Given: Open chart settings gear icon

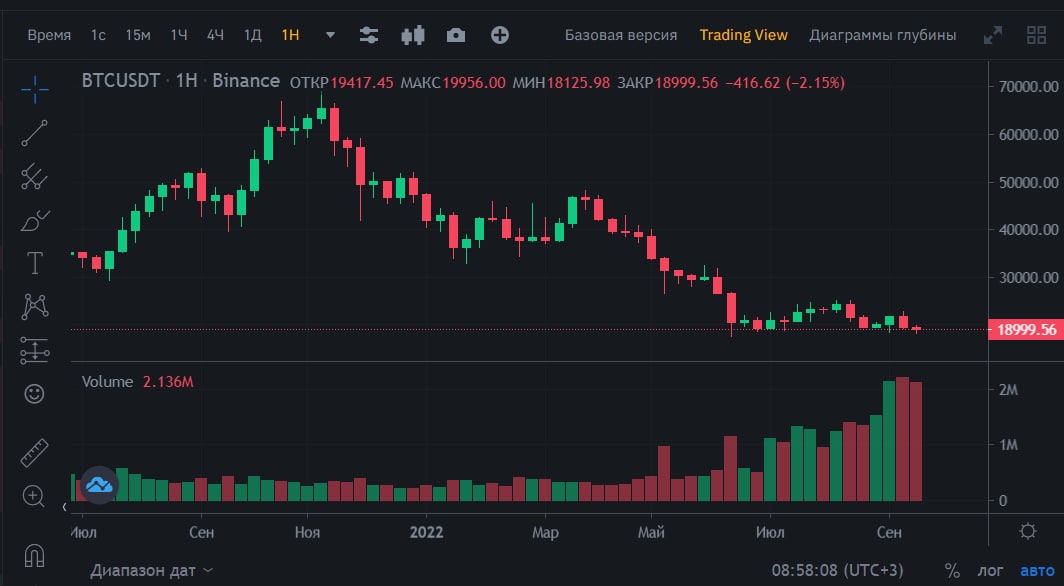Looking at the screenshot, I should (1028, 531).
